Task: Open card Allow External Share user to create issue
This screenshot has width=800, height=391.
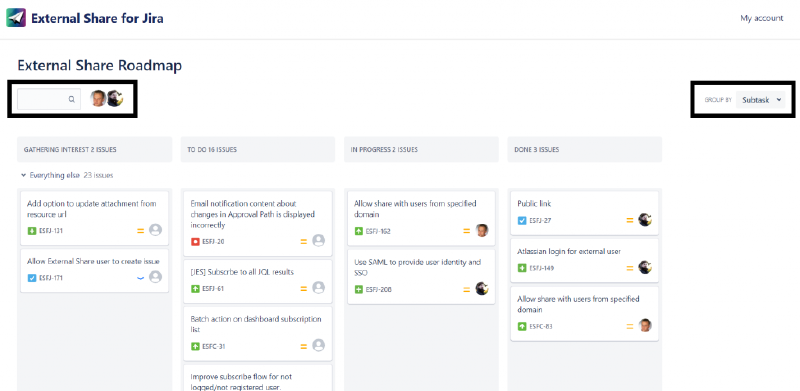Action: [94, 270]
